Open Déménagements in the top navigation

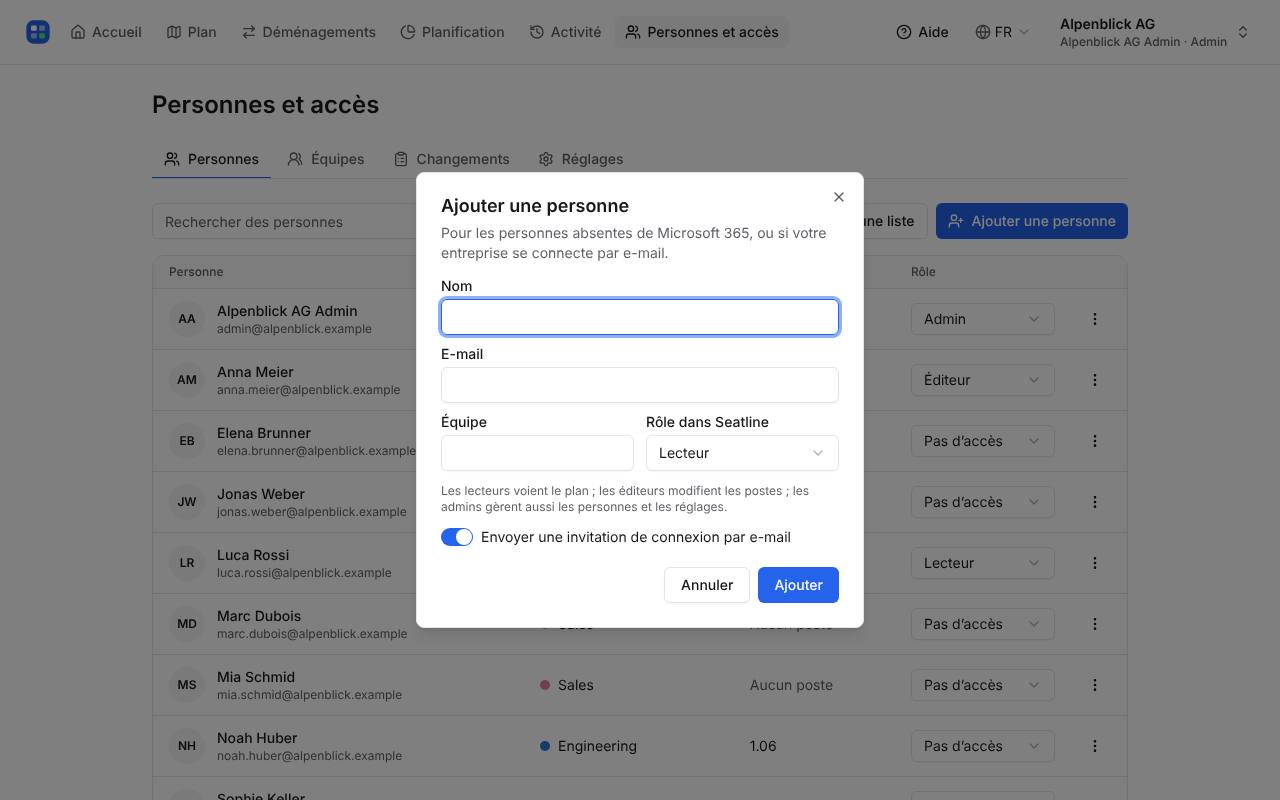pyautogui.click(x=309, y=32)
